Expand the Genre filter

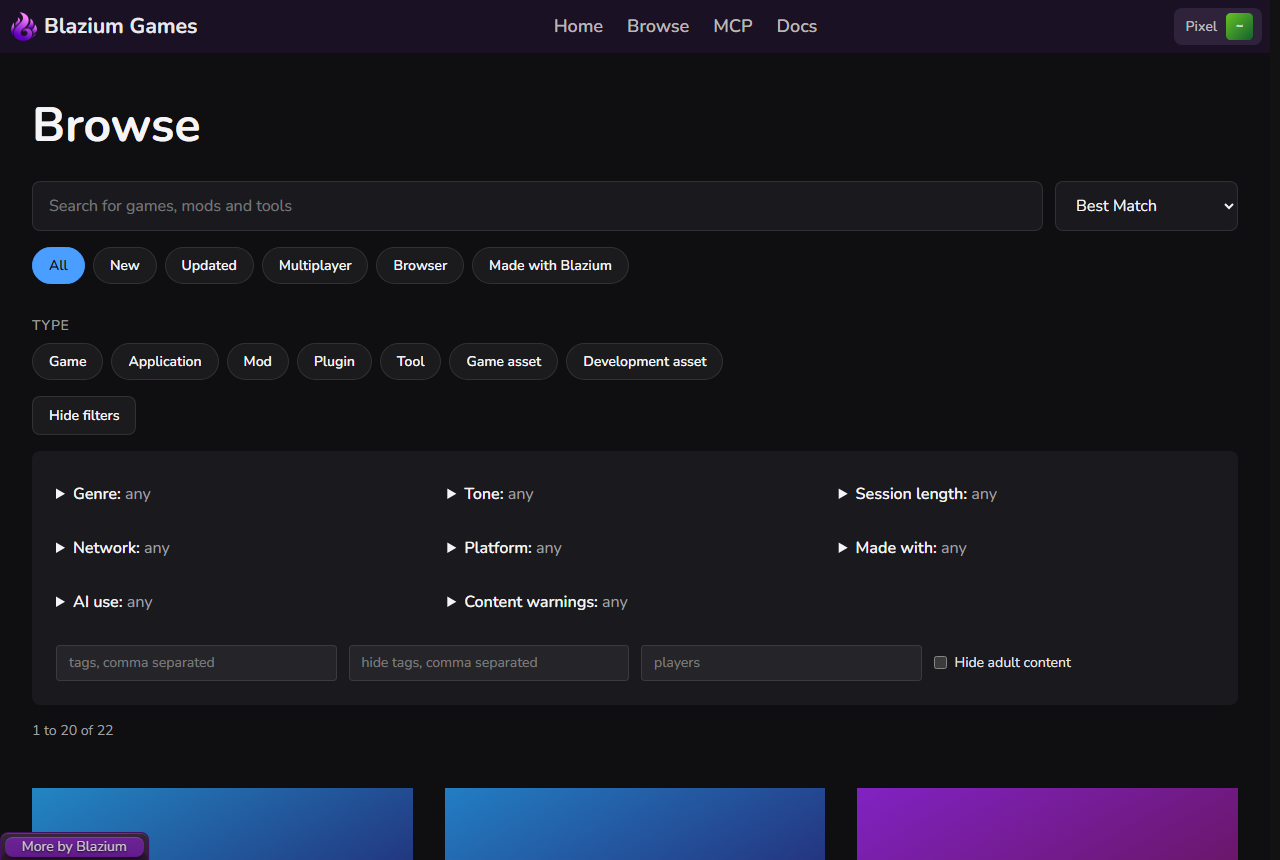[x=103, y=494]
